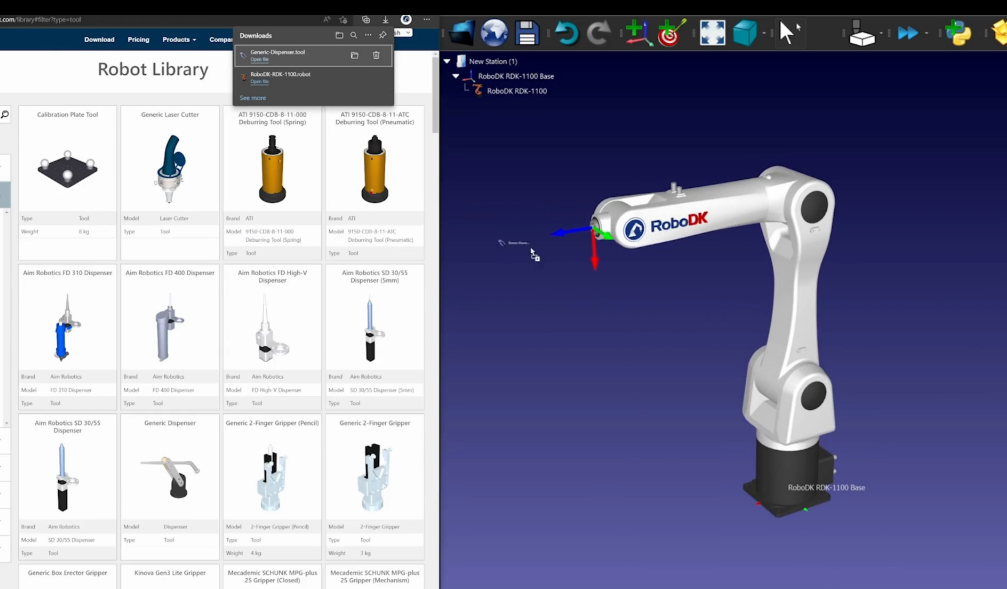Screen dimensions: 1007x589
Task: Expand the Products dropdown menu
Action: 179,39
